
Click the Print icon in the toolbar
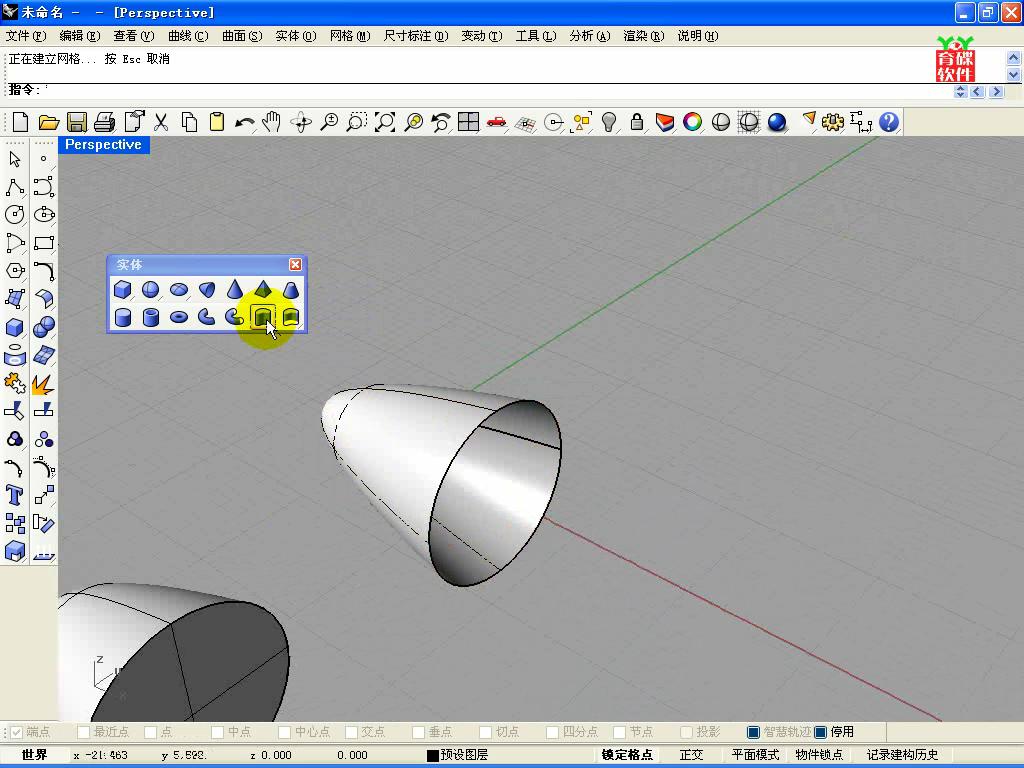point(104,122)
